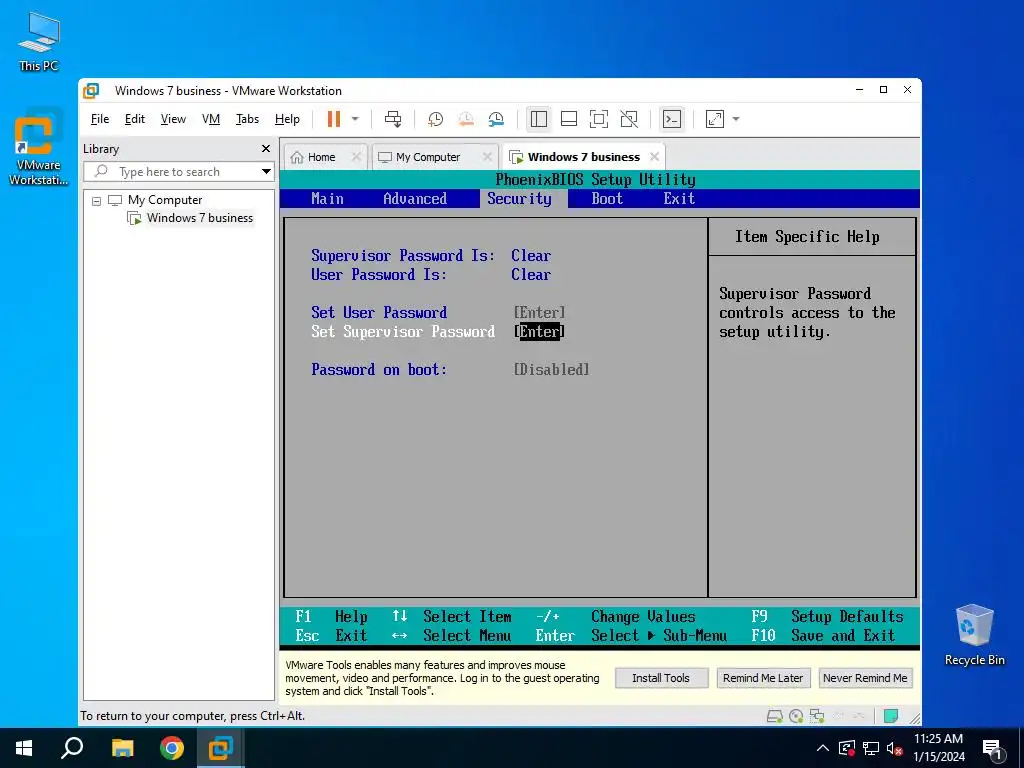Image resolution: width=1024 pixels, height=768 pixels.
Task: Close the Windows 7 business tab
Action: coord(654,157)
